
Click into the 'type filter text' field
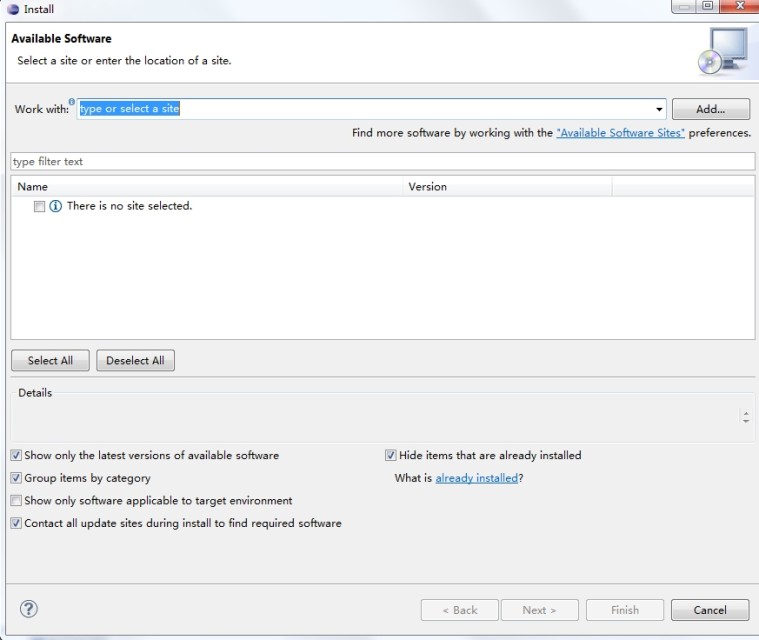382,161
